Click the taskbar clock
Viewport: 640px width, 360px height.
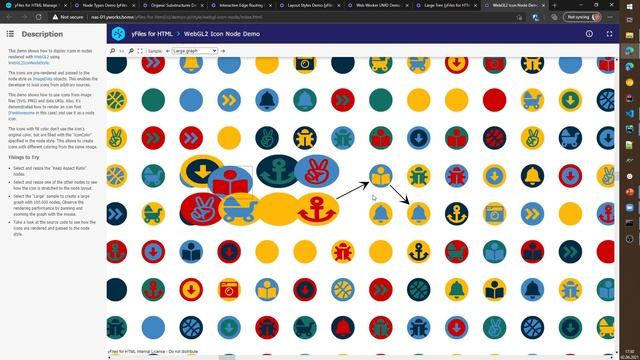(629, 354)
